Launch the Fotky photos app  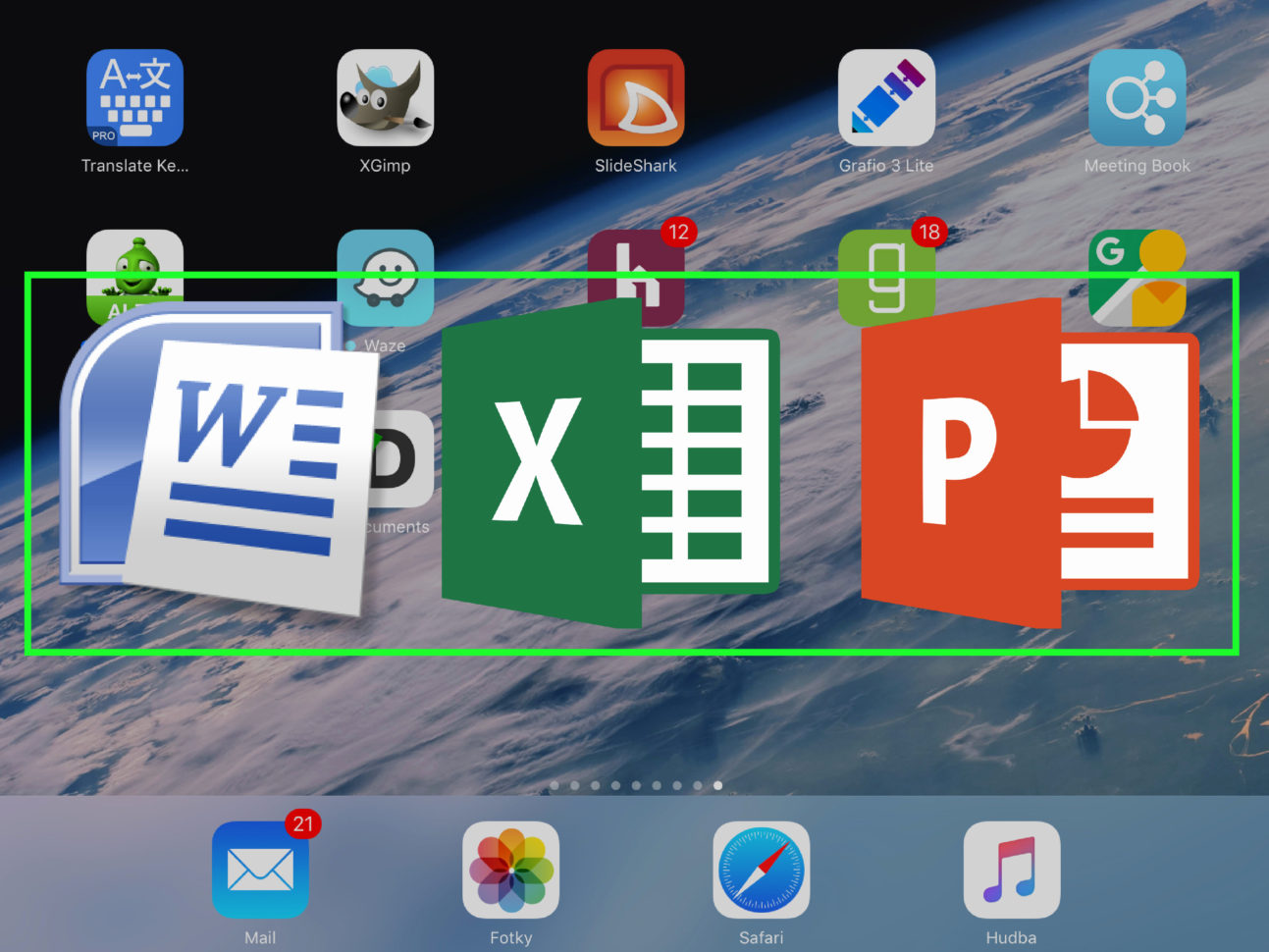point(510,871)
